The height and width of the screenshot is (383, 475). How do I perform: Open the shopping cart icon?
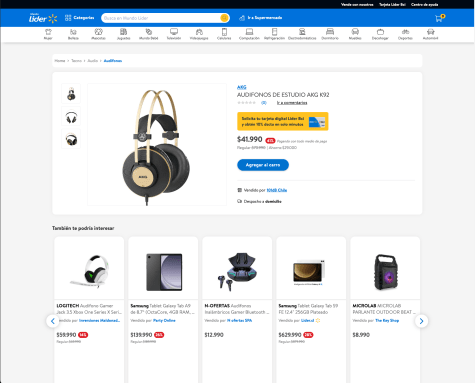pos(439,18)
